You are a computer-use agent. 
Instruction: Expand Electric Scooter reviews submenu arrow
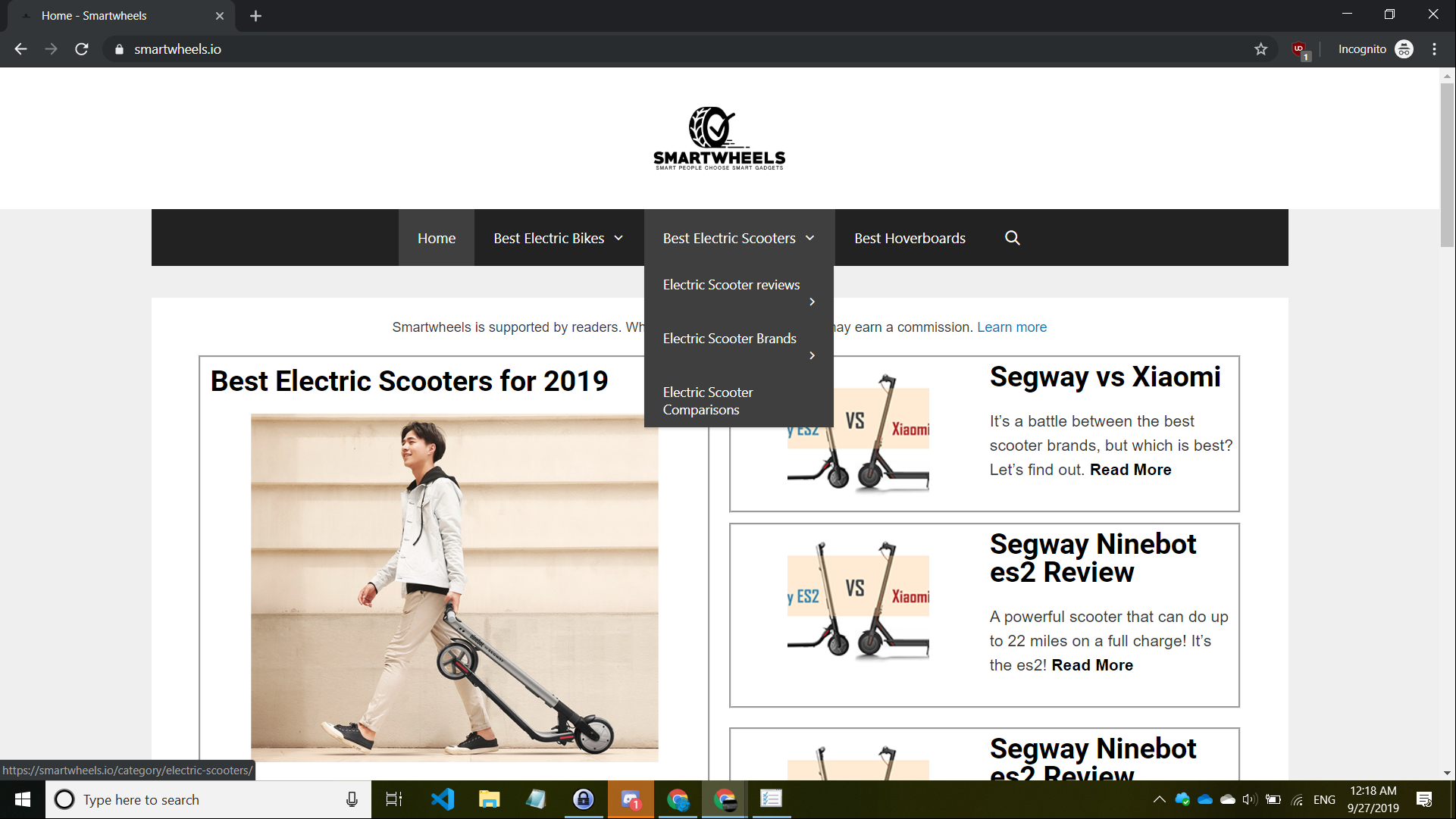pos(812,302)
